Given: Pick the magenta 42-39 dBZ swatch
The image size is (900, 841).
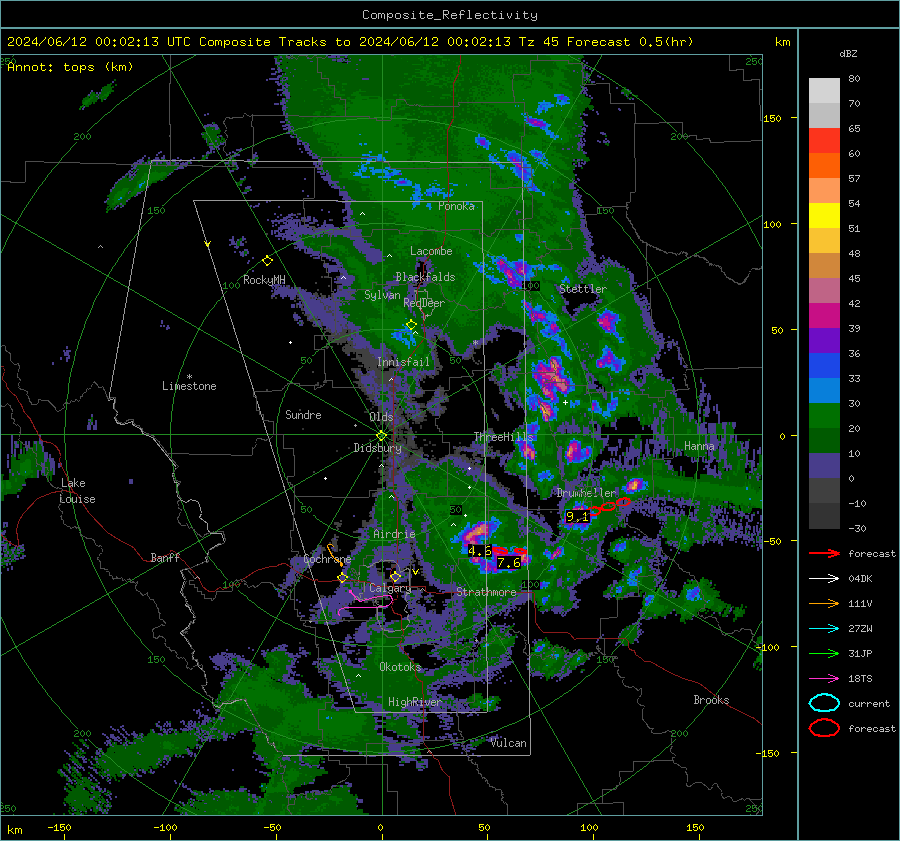Looking at the screenshot, I should pos(824,315).
